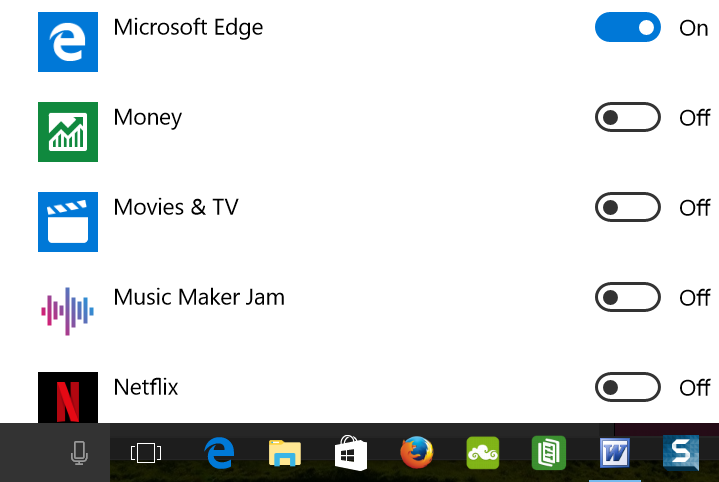Viewport: 719px width, 482px height.
Task: Turn on the Netflix toggle
Action: (x=628, y=387)
